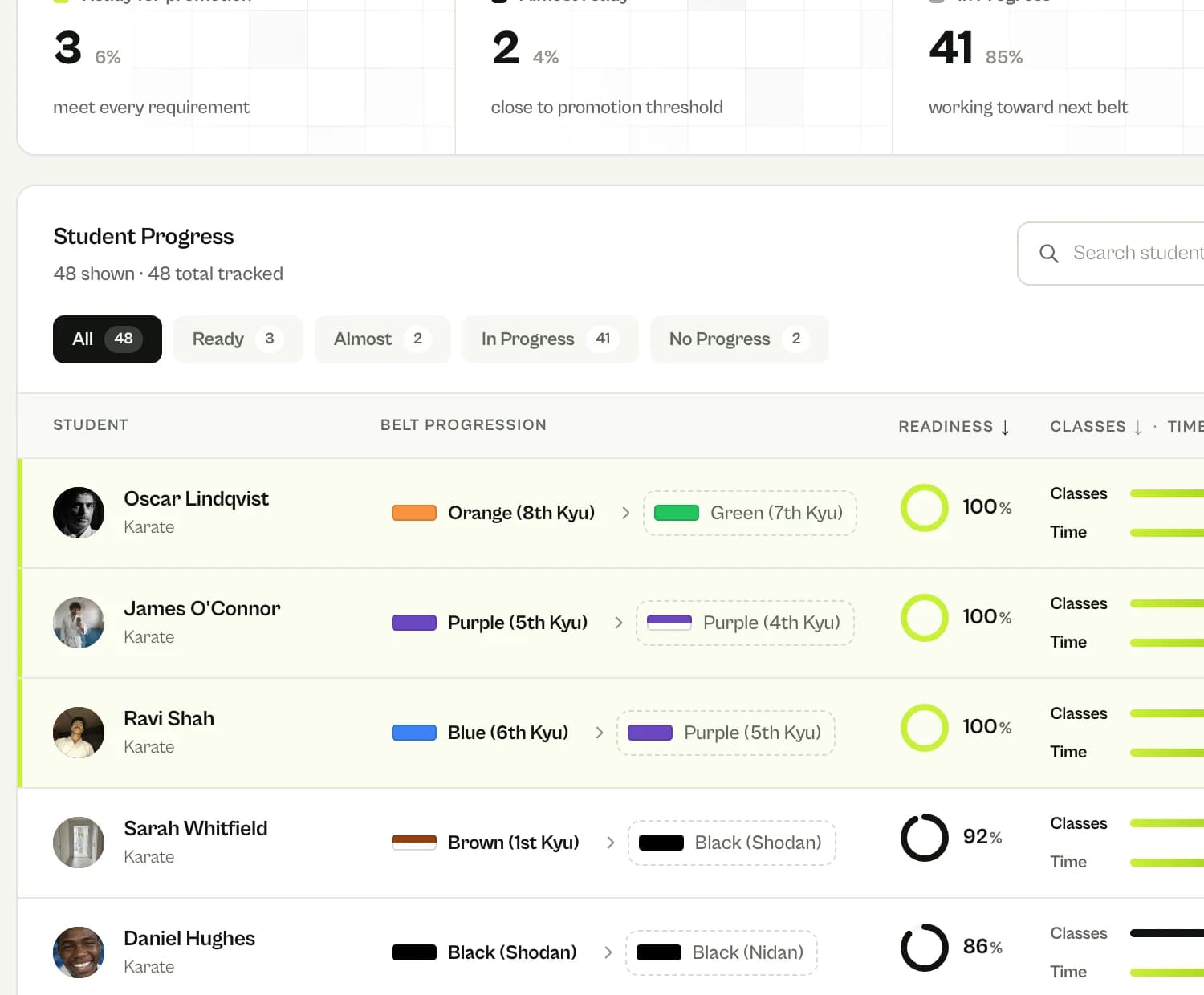Filter by No Progress tab
Viewport: 1204px width, 995px height.
point(739,339)
